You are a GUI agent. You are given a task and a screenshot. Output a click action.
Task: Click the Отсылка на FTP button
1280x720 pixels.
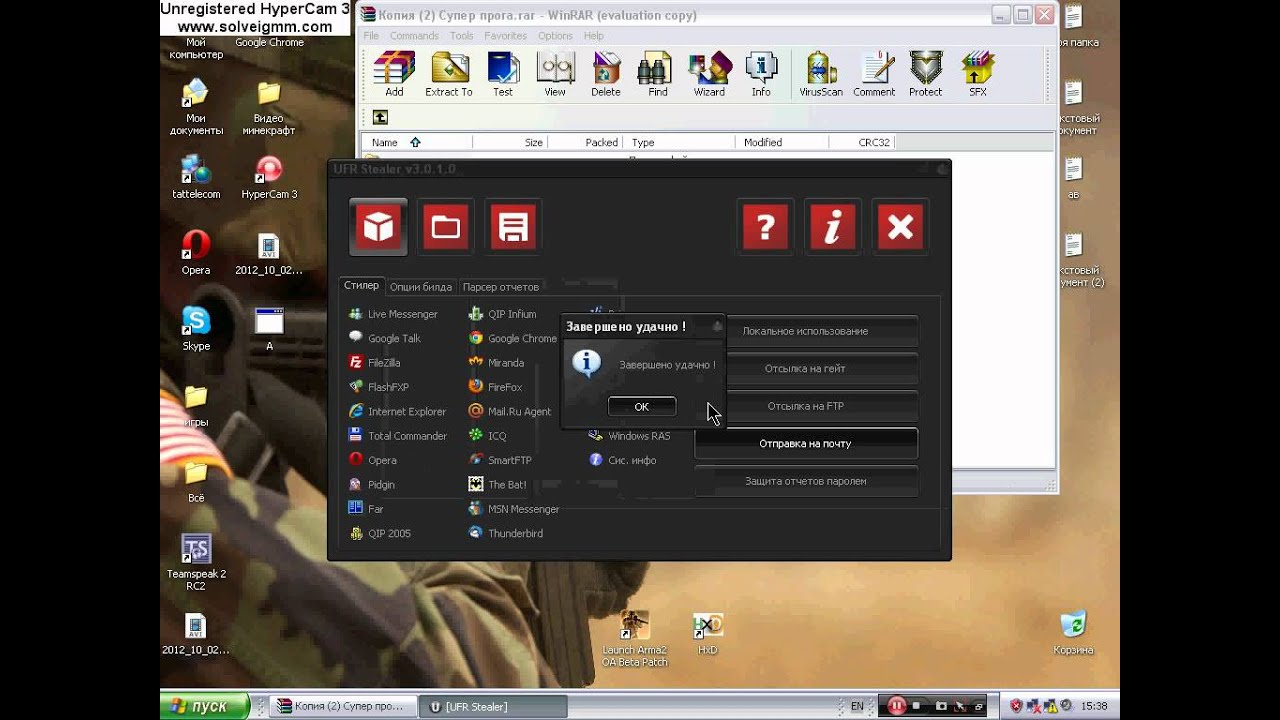coord(805,406)
